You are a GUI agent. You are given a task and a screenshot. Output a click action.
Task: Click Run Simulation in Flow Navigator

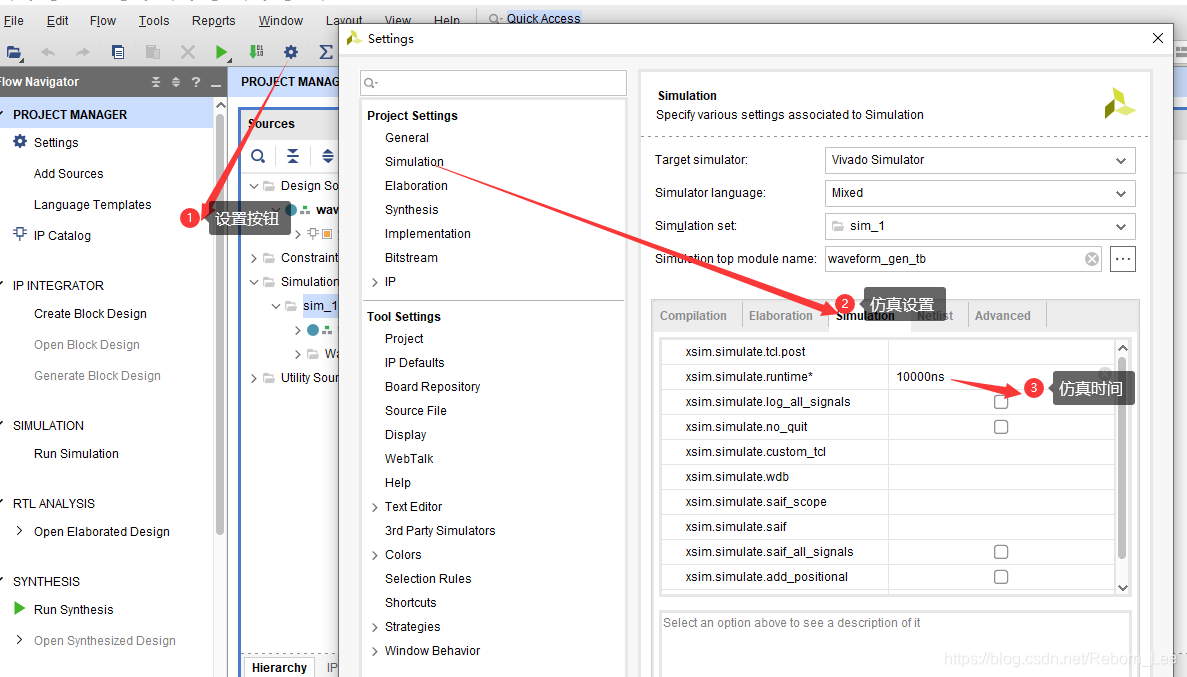tap(76, 454)
